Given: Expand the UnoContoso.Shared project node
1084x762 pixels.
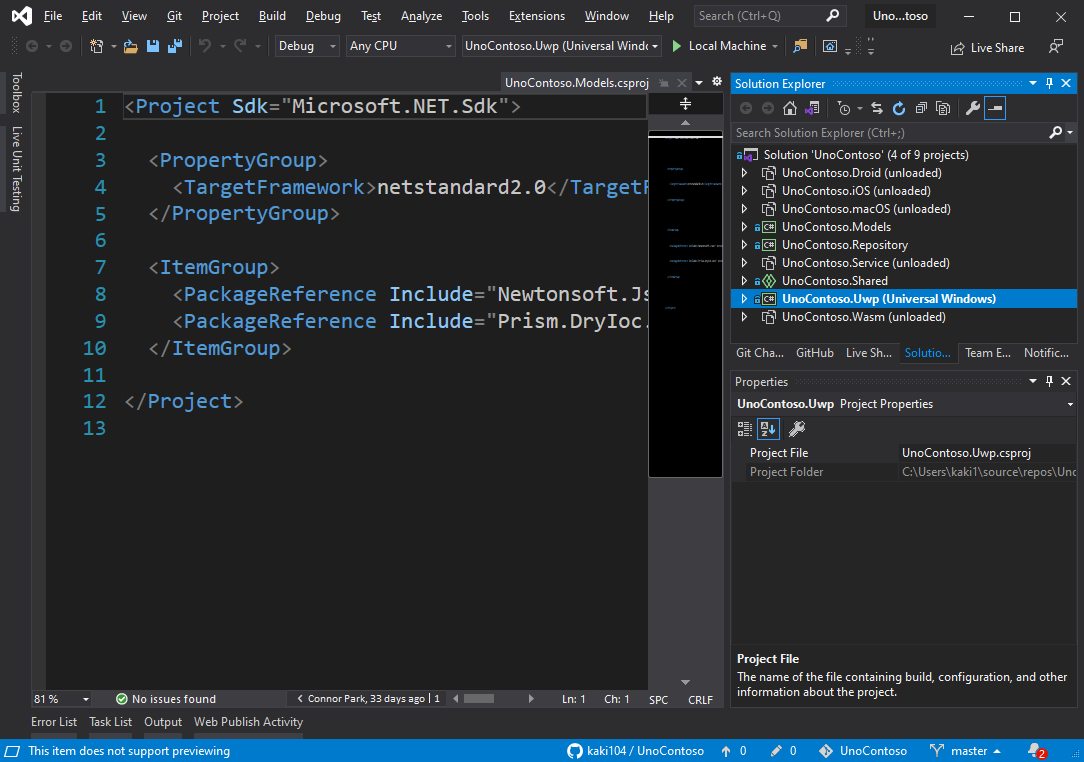Looking at the screenshot, I should (x=745, y=281).
